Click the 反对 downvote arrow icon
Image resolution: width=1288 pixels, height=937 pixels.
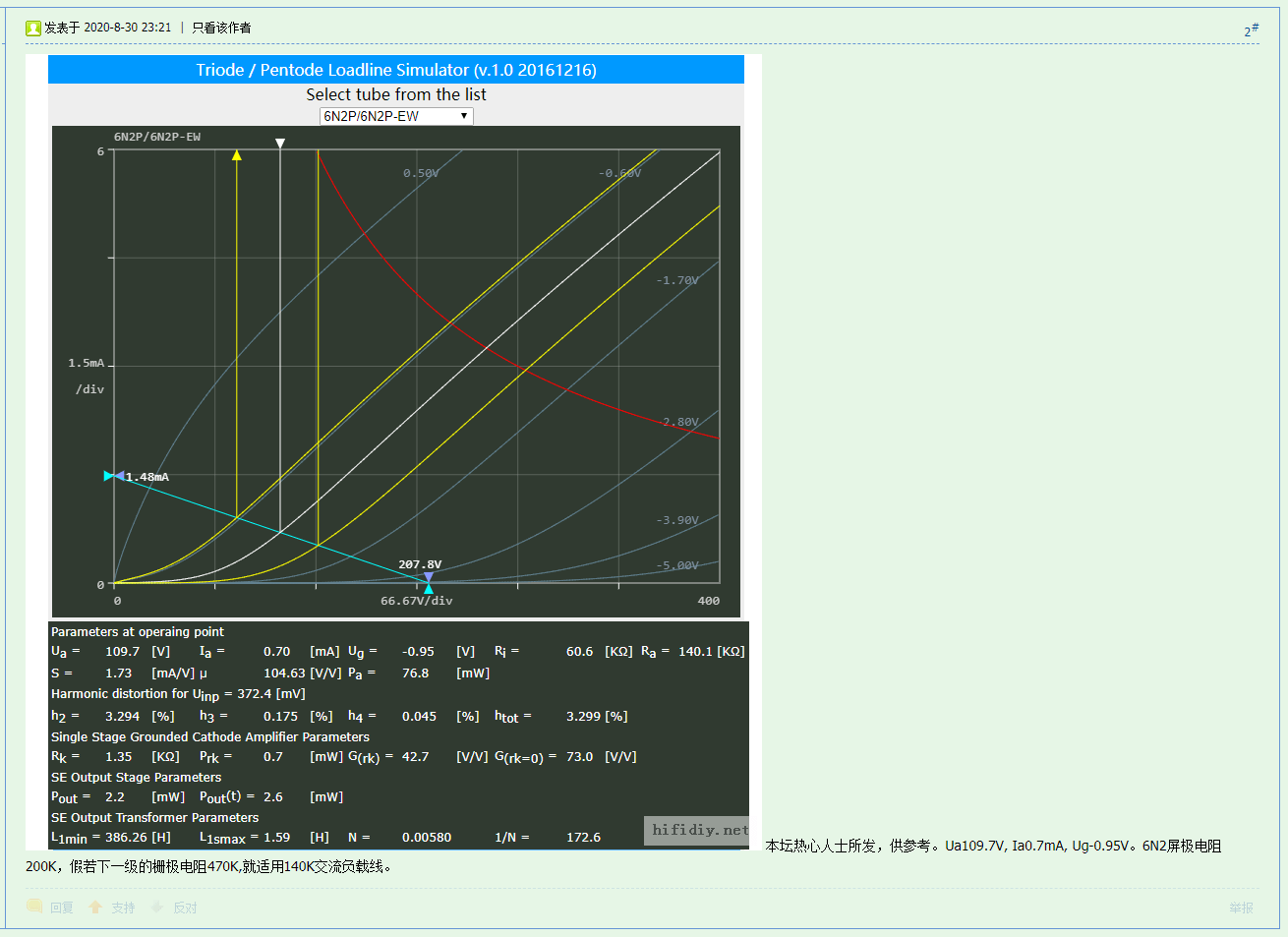(x=157, y=907)
